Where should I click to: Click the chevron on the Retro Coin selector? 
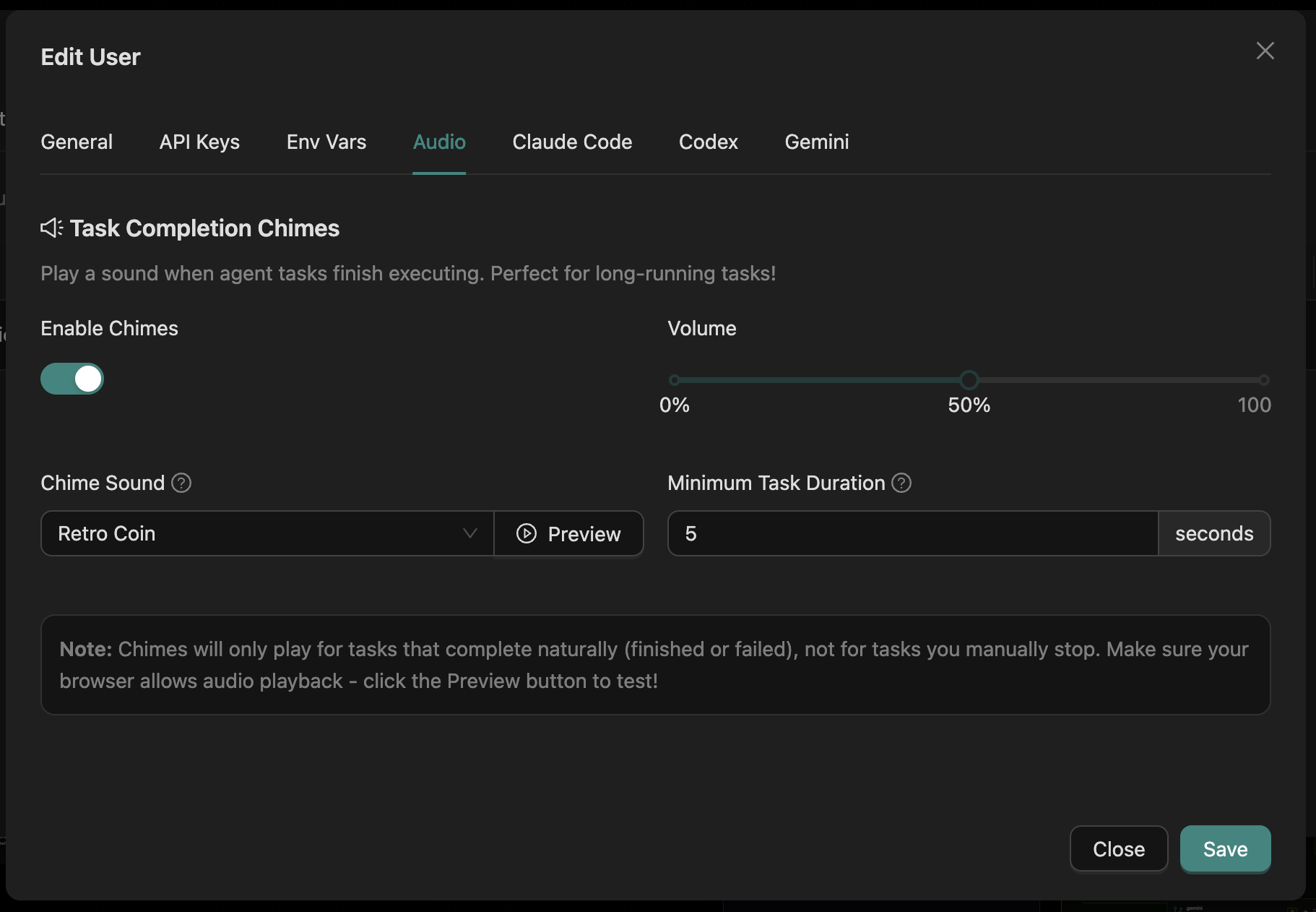470,533
